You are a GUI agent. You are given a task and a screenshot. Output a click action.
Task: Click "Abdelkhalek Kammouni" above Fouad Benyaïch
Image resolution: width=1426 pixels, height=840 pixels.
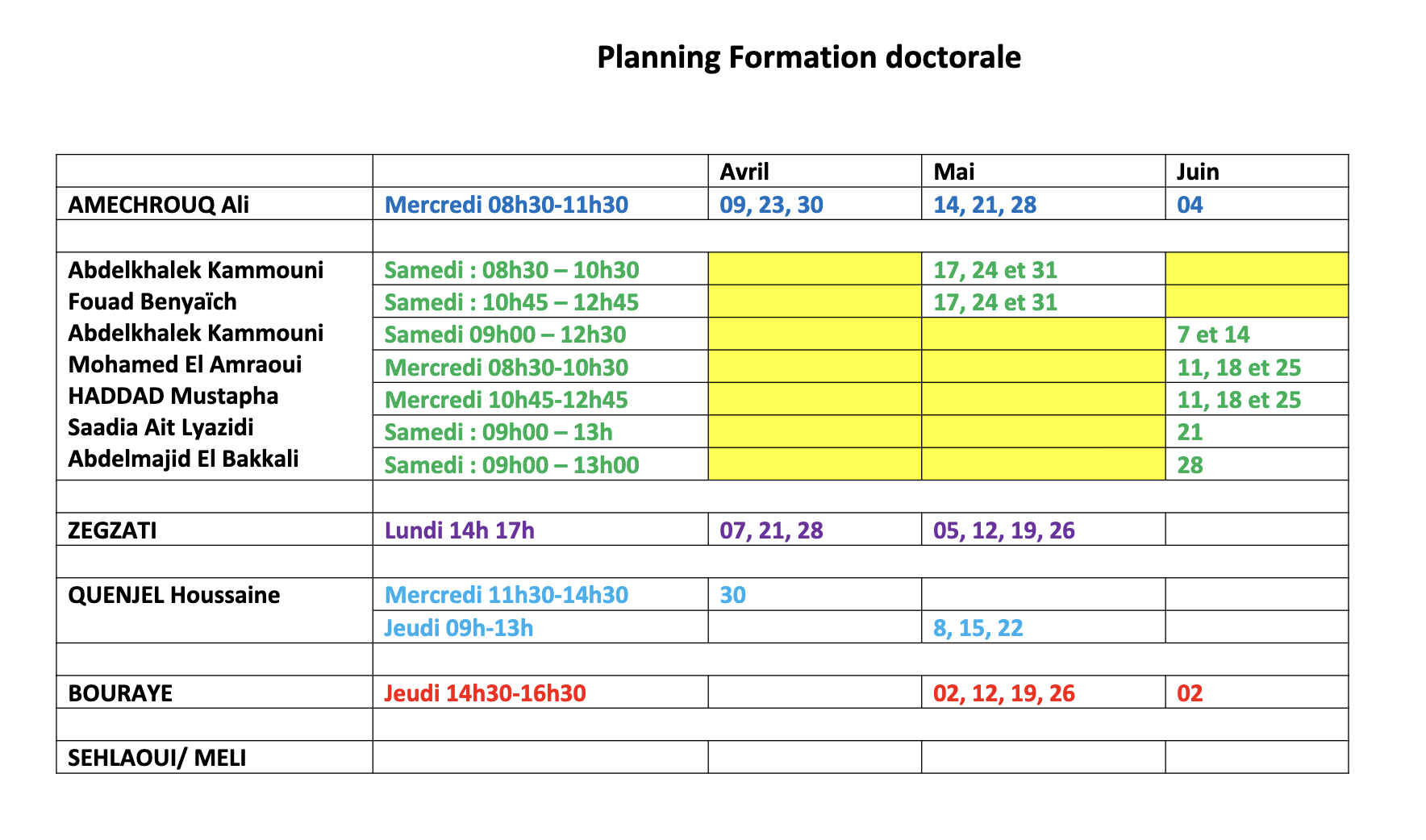tap(196, 270)
